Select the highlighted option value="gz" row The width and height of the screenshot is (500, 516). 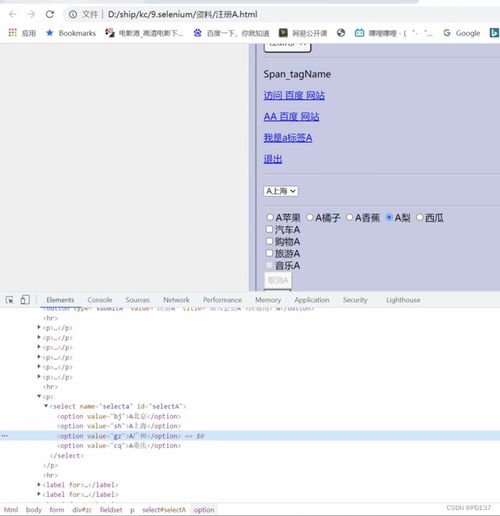pyautogui.click(x=250, y=436)
